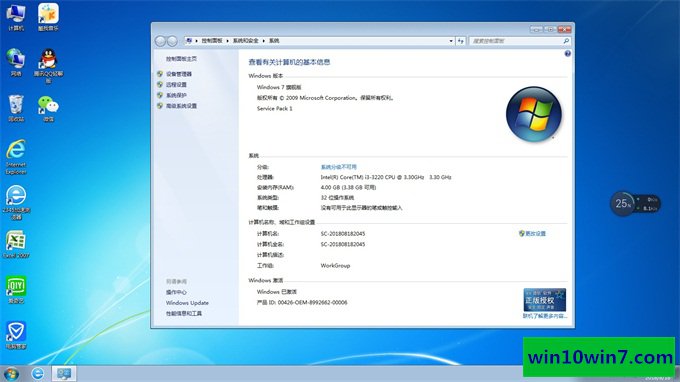Open the Excel 2007 desktop shortcut
The width and height of the screenshot is (680, 382).
coord(16,245)
